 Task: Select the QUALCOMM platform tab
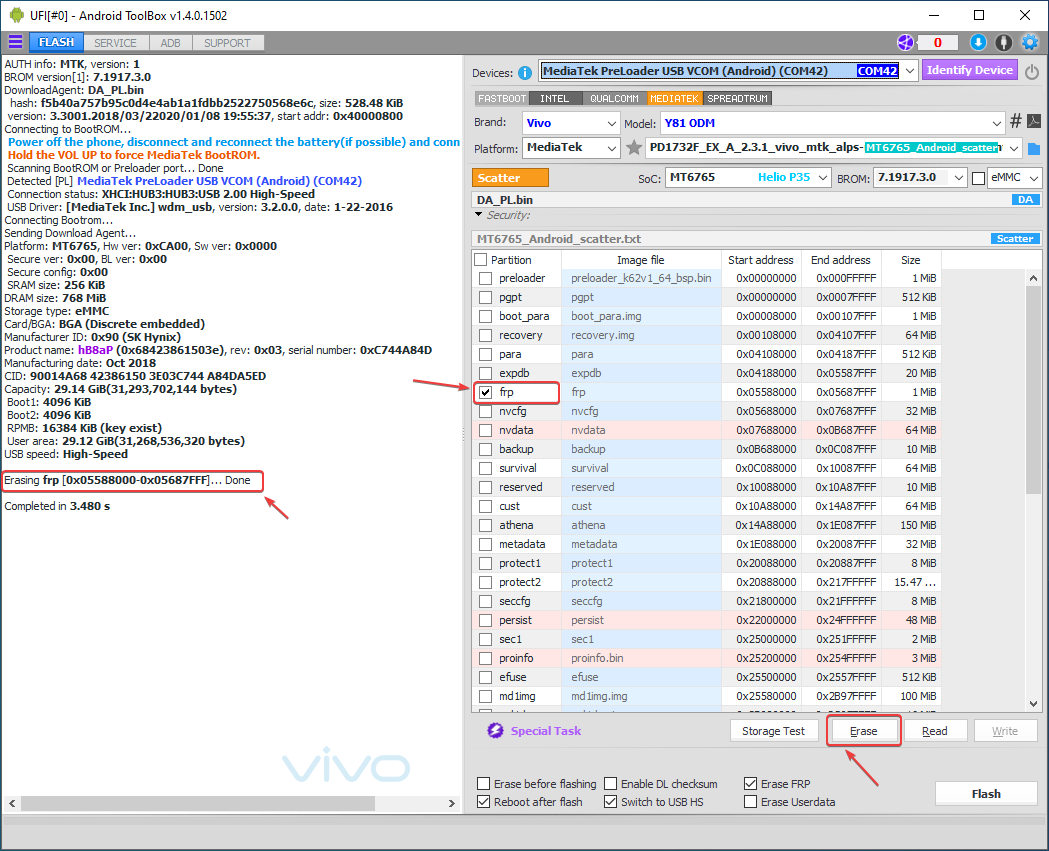(614, 98)
